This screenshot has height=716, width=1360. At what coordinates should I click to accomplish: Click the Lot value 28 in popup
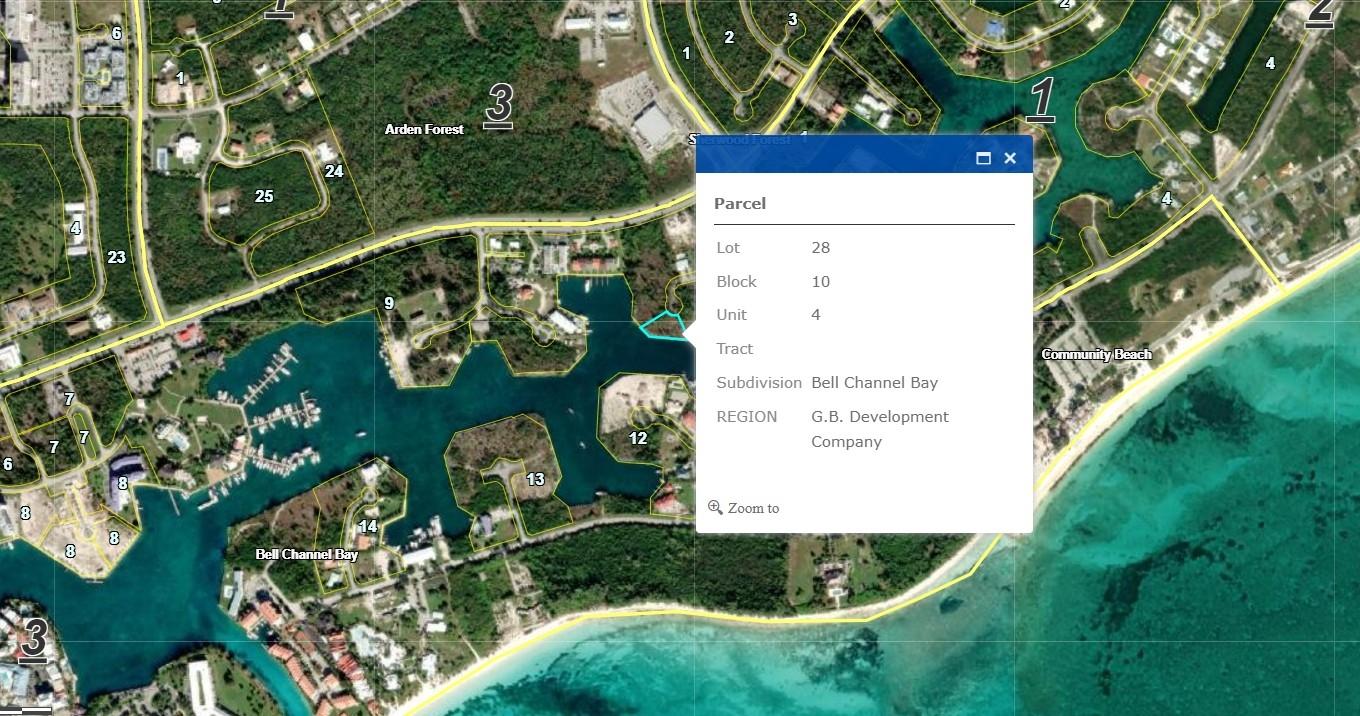click(x=820, y=247)
